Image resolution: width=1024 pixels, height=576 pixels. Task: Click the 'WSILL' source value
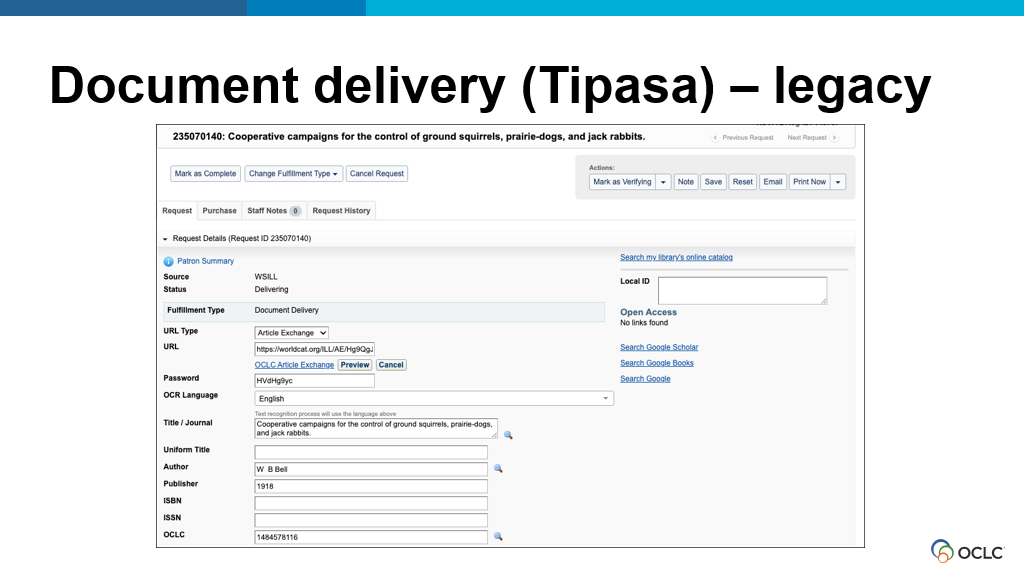click(266, 277)
